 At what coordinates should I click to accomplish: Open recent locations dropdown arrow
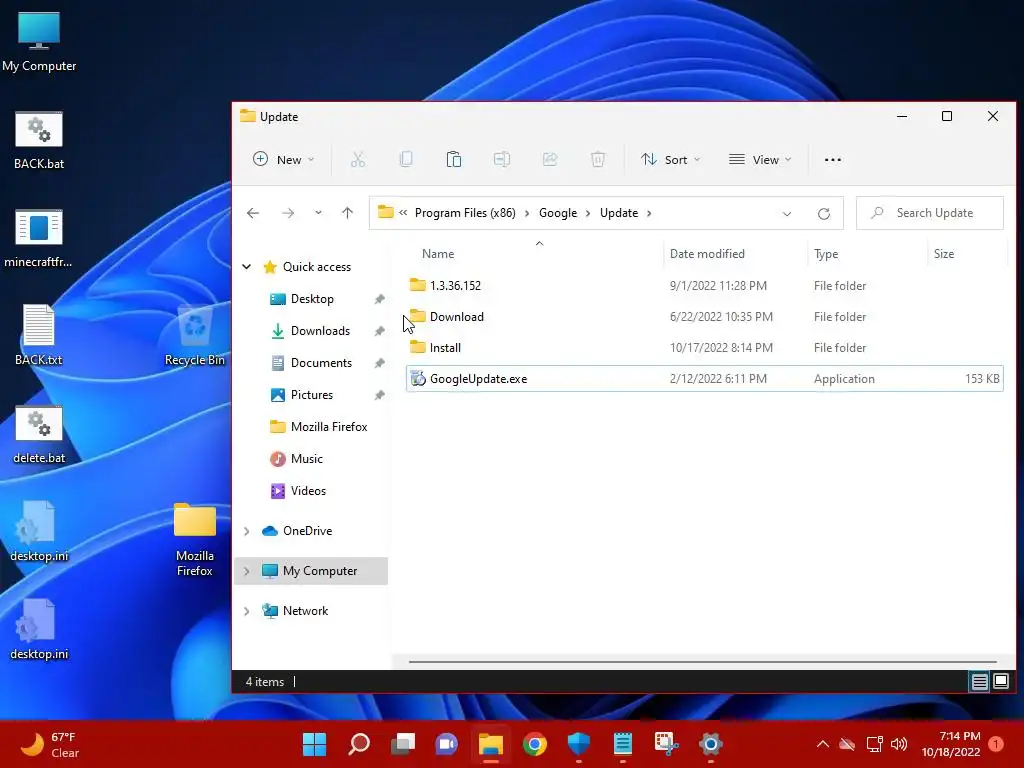[x=318, y=213]
